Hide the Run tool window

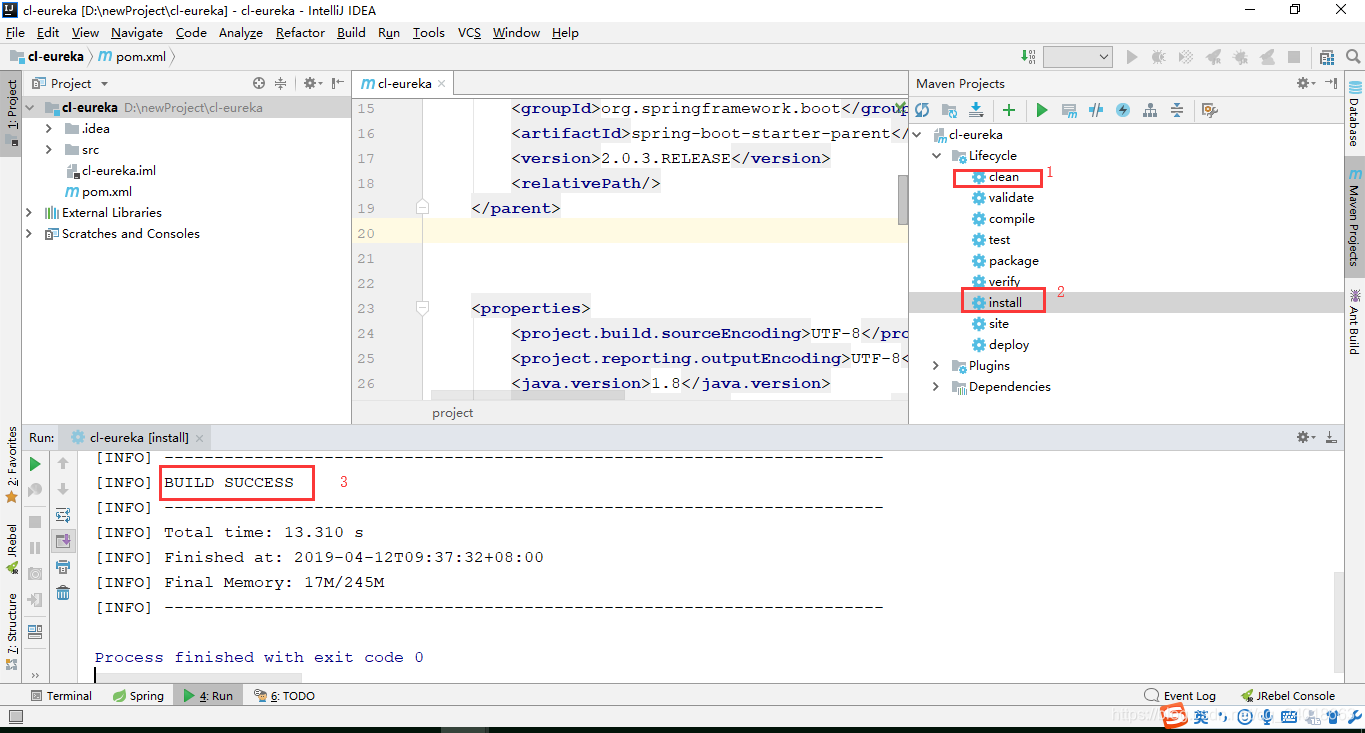1331,437
